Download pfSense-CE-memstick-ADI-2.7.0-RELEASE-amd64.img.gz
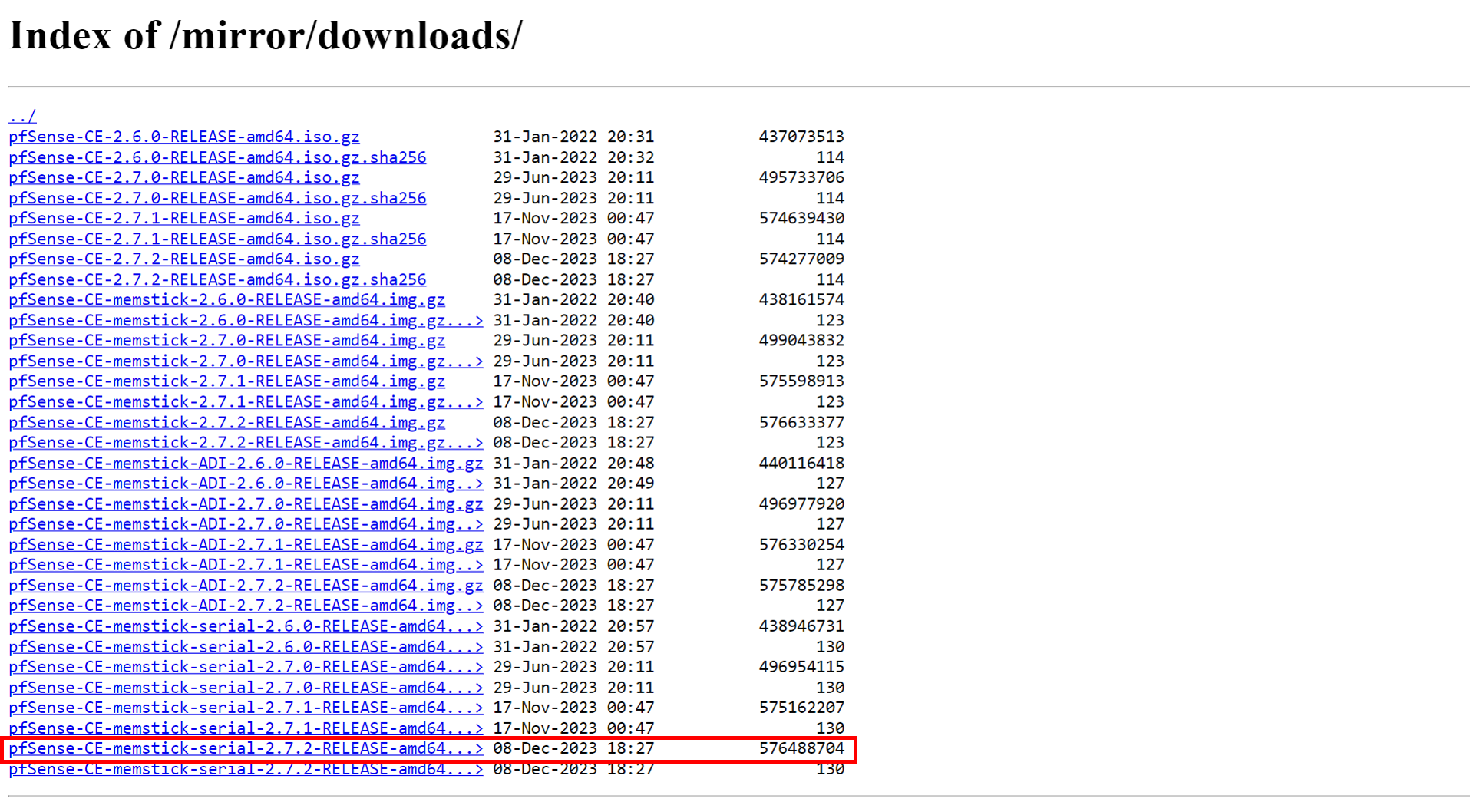Screen dimensions: 1470x812 [246, 503]
